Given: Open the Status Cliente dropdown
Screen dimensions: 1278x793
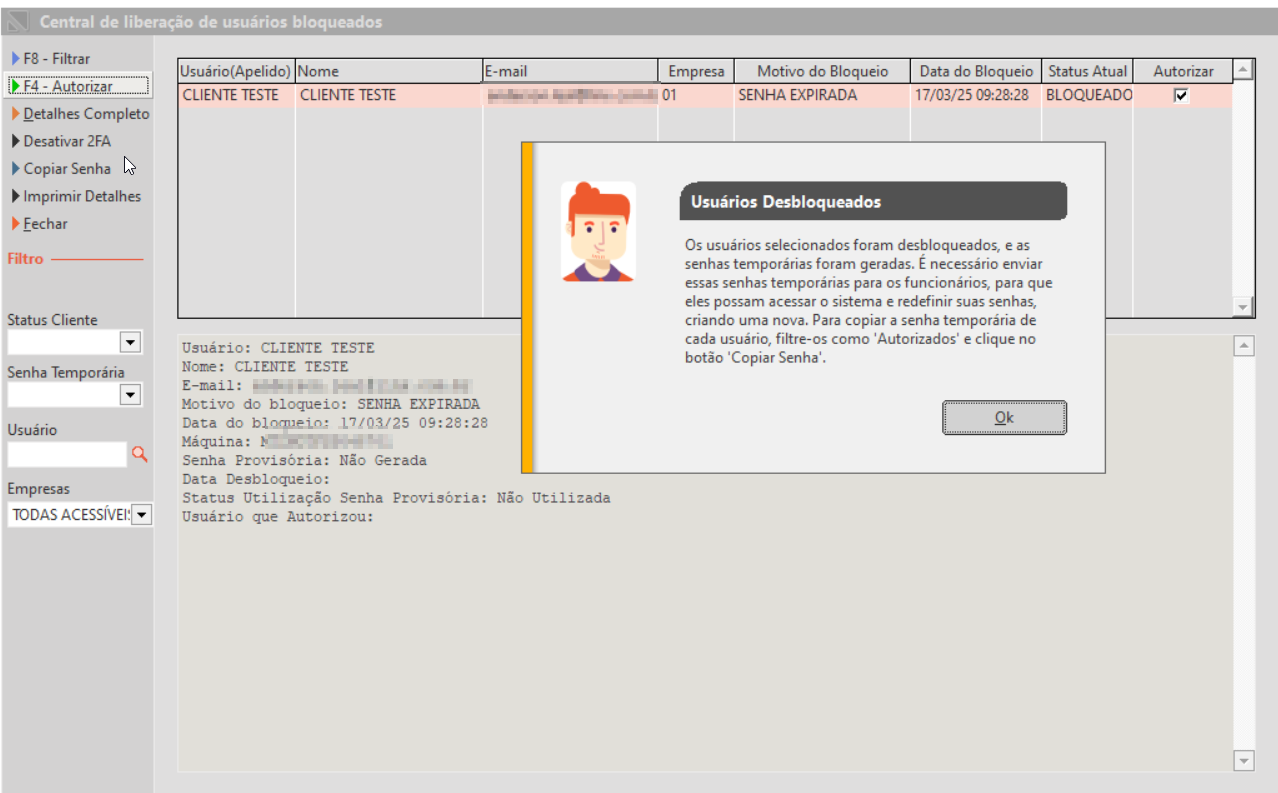Looking at the screenshot, I should 130,343.
